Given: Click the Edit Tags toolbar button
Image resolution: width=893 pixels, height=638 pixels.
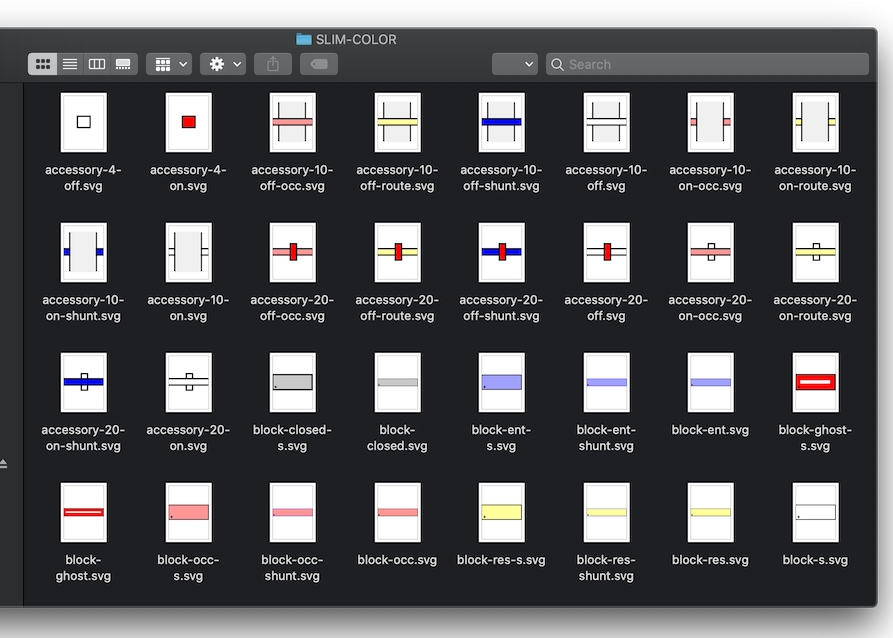Looking at the screenshot, I should 319,64.
